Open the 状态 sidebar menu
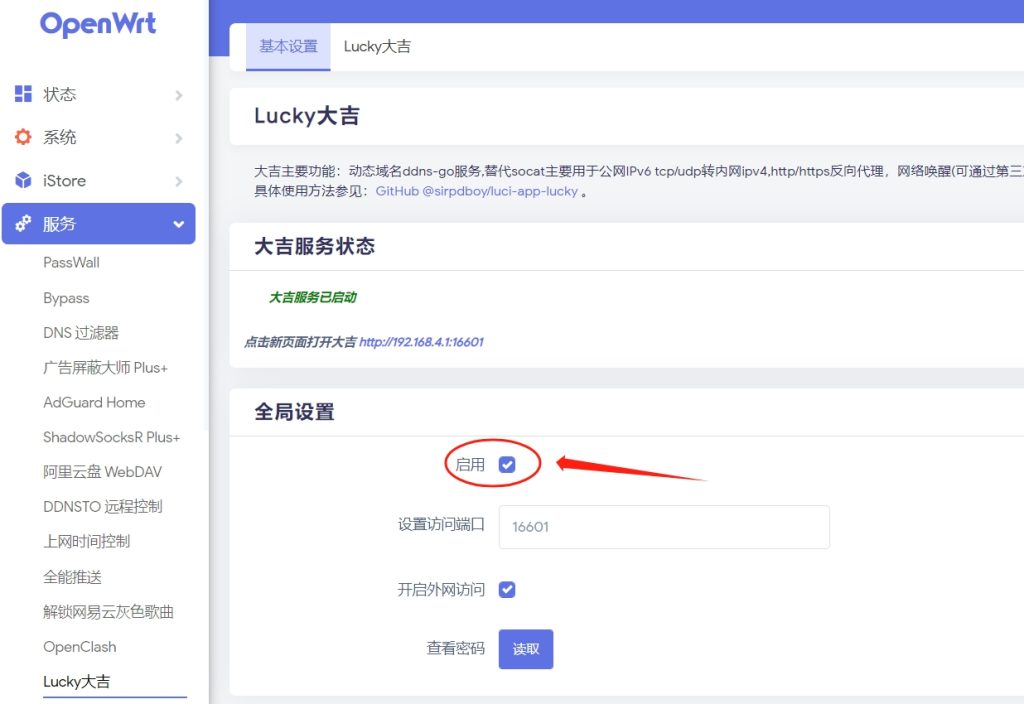Image resolution: width=1024 pixels, height=704 pixels. (99, 95)
